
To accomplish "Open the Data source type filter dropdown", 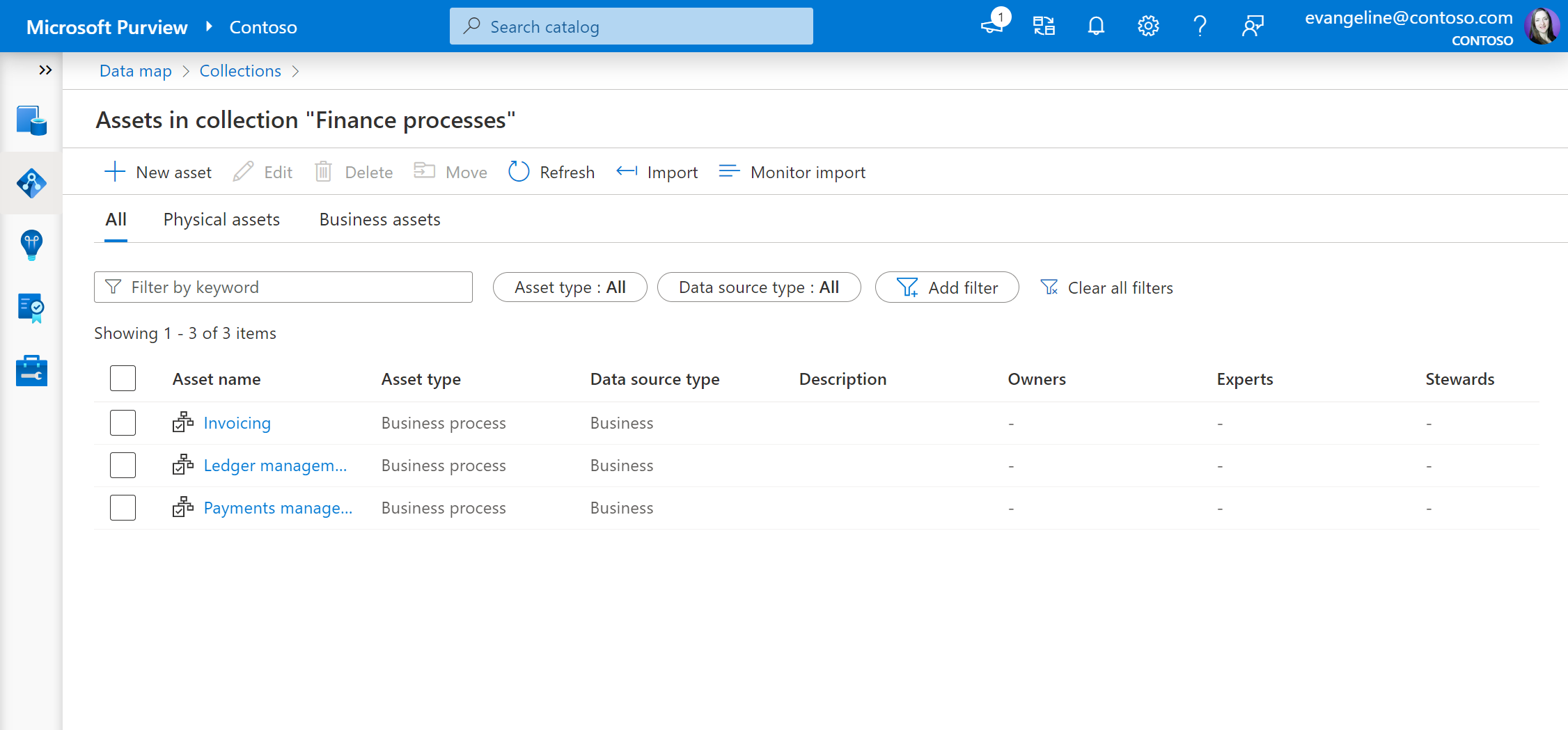I will 758,287.
